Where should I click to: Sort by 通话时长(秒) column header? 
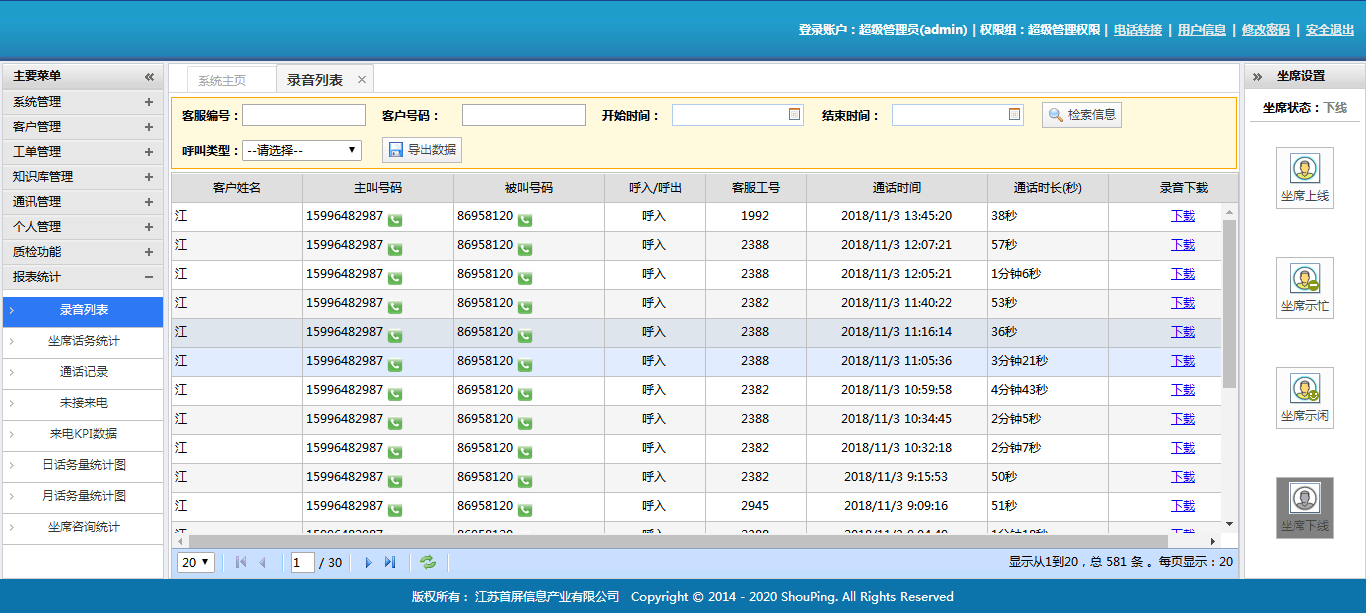(1048, 188)
